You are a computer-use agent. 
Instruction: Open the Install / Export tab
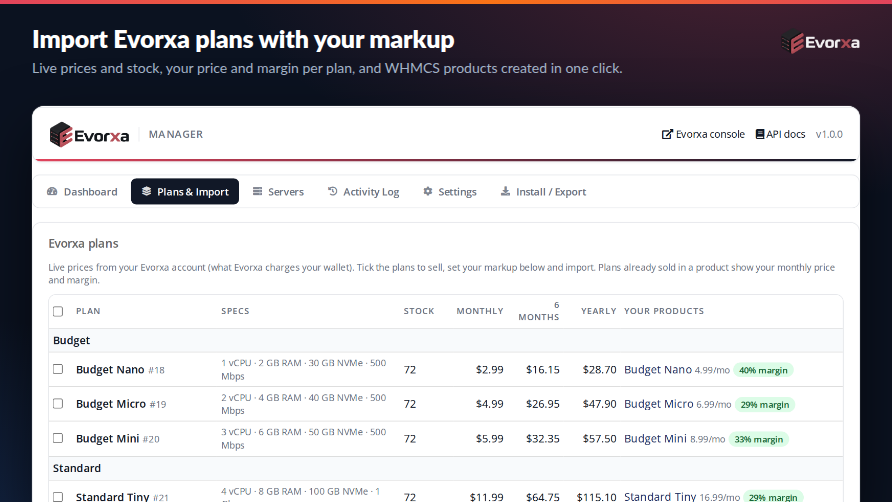tap(543, 192)
